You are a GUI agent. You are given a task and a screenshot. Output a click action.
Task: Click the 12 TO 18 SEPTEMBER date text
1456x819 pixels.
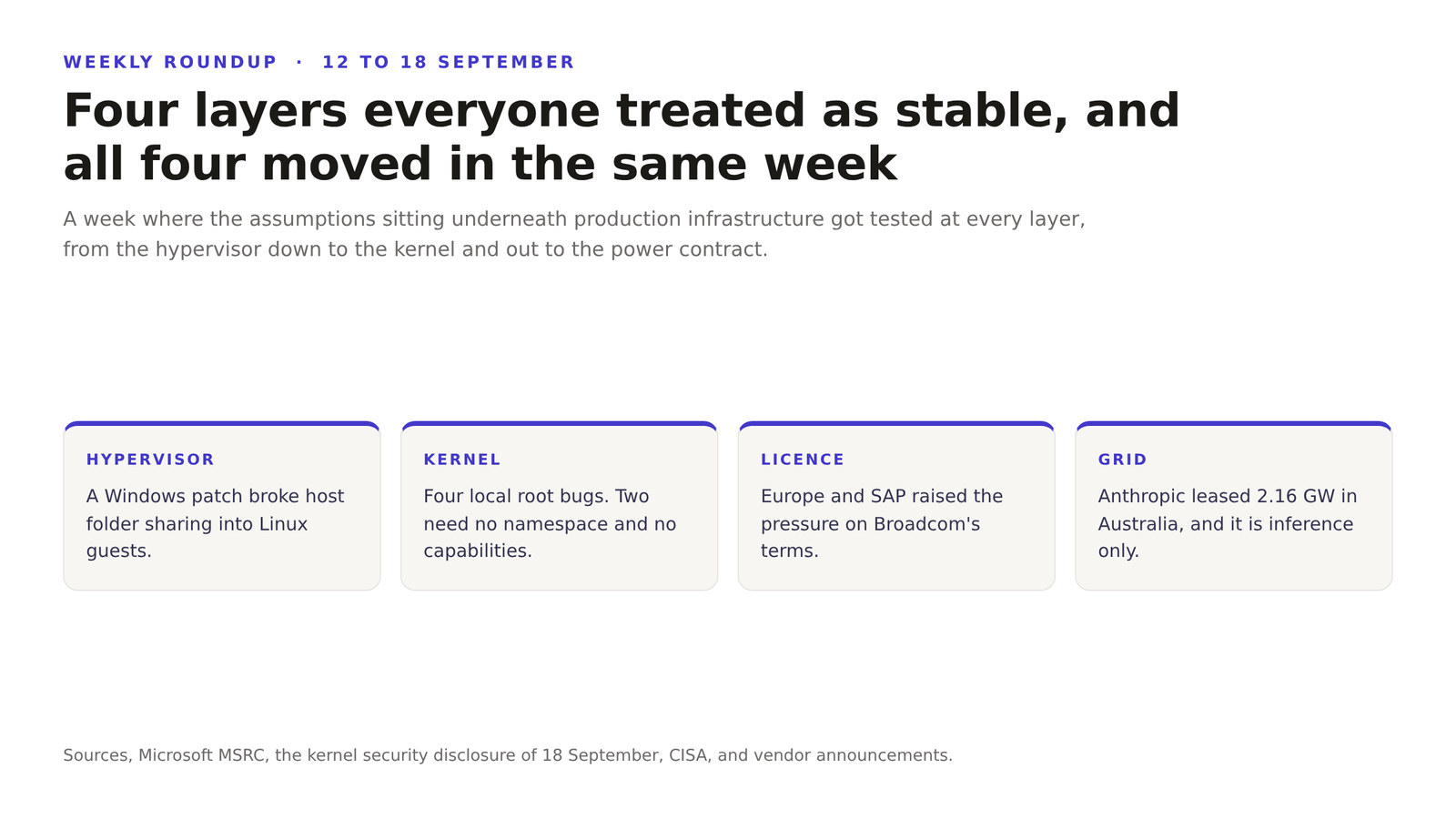[449, 62]
